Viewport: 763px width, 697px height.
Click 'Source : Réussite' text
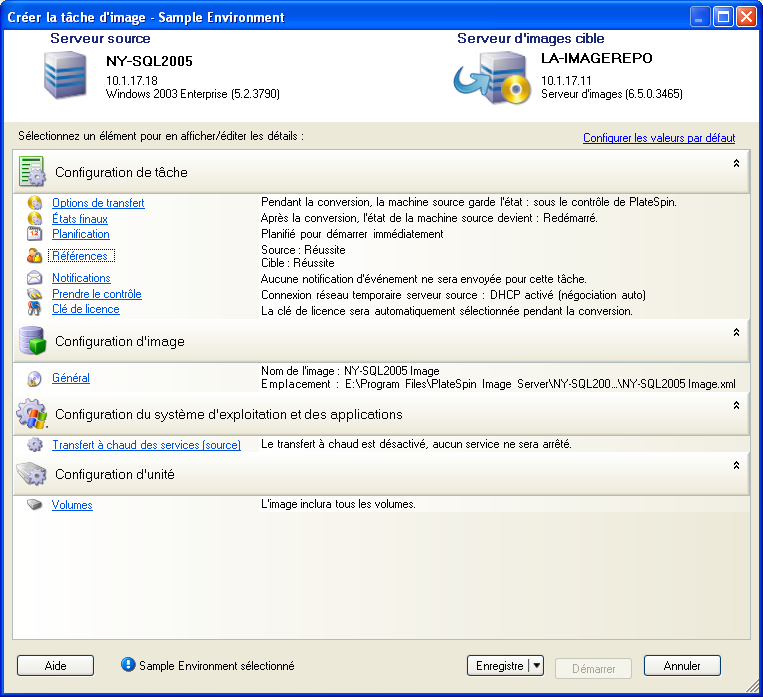click(303, 250)
